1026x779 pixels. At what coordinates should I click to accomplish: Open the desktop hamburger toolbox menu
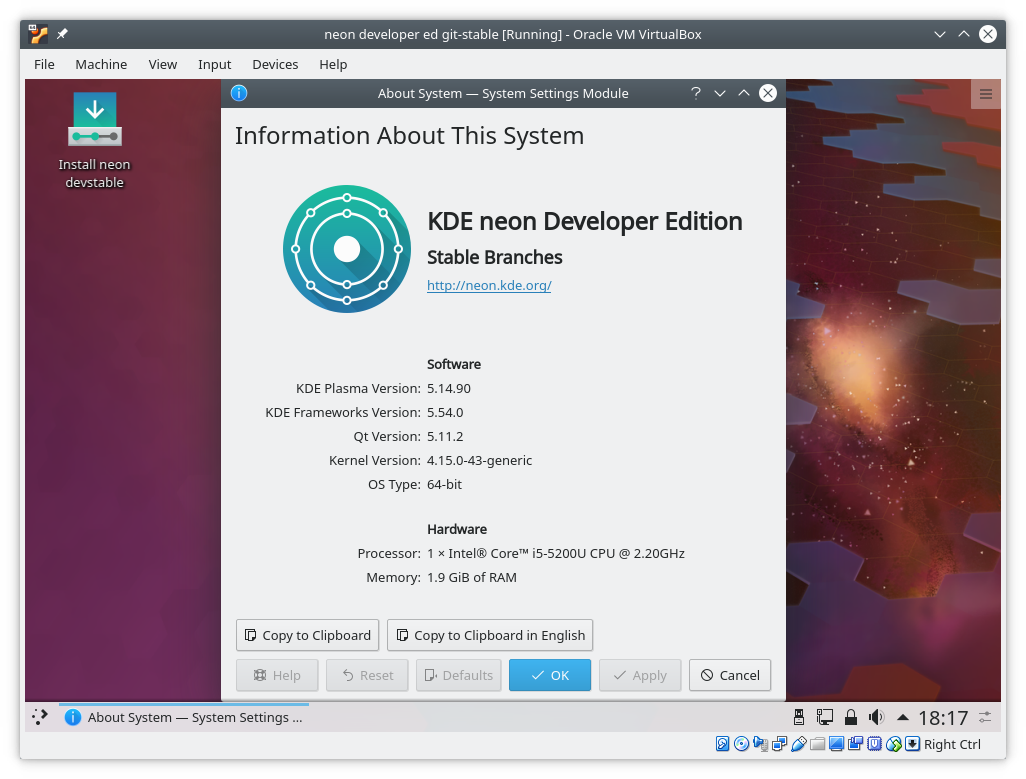click(x=985, y=95)
